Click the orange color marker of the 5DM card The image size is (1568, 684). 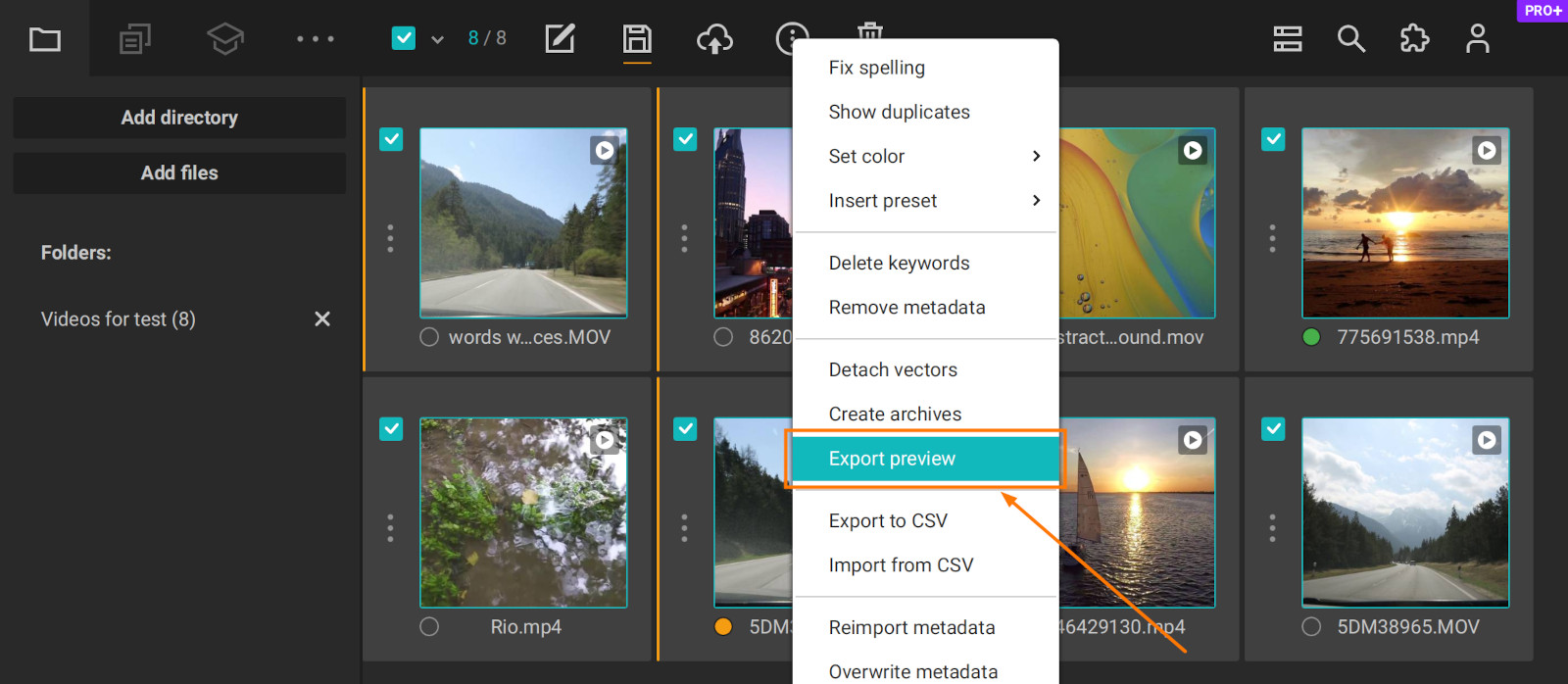click(723, 627)
